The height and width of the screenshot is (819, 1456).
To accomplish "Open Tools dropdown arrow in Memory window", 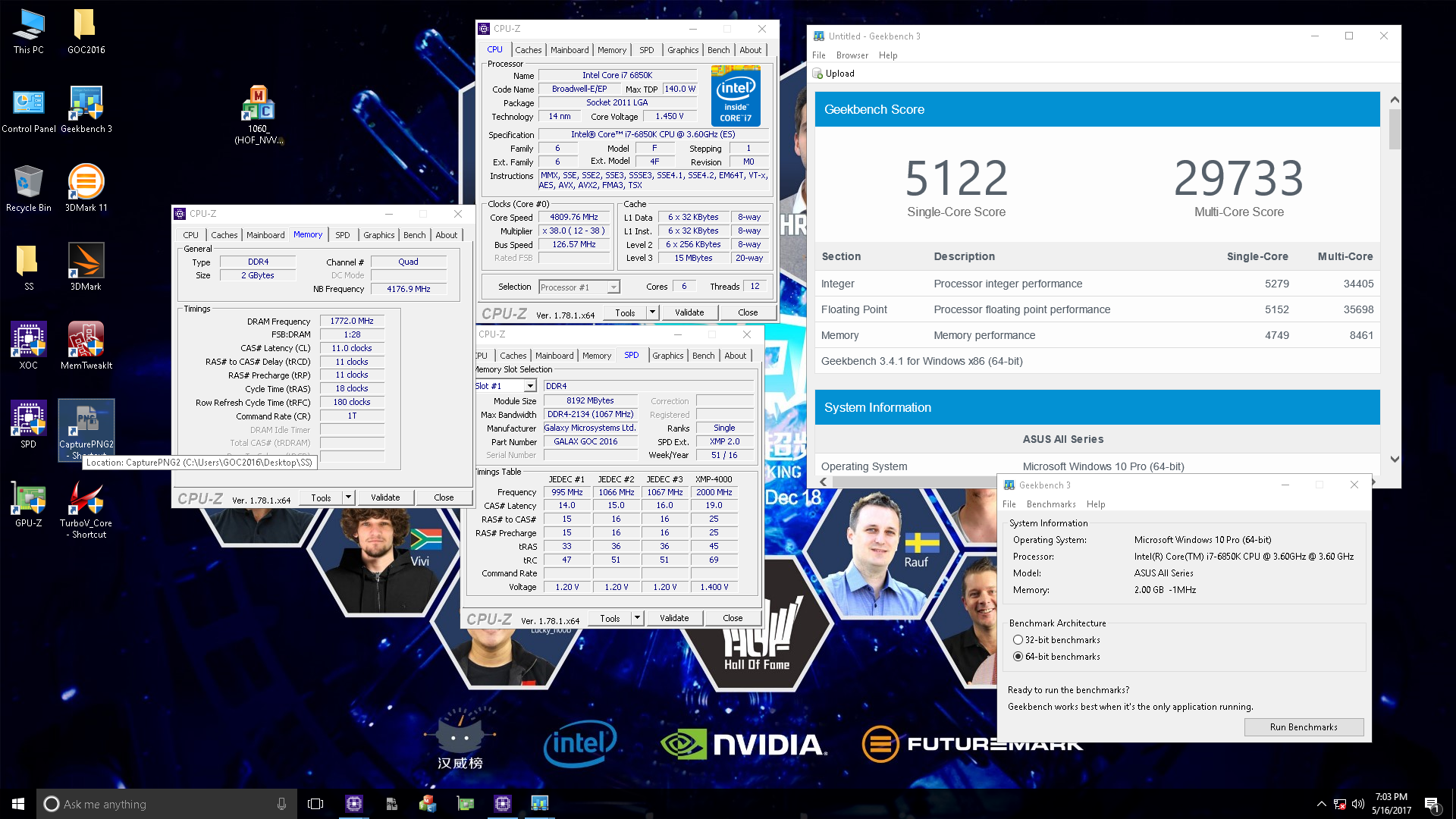I will pos(348,497).
